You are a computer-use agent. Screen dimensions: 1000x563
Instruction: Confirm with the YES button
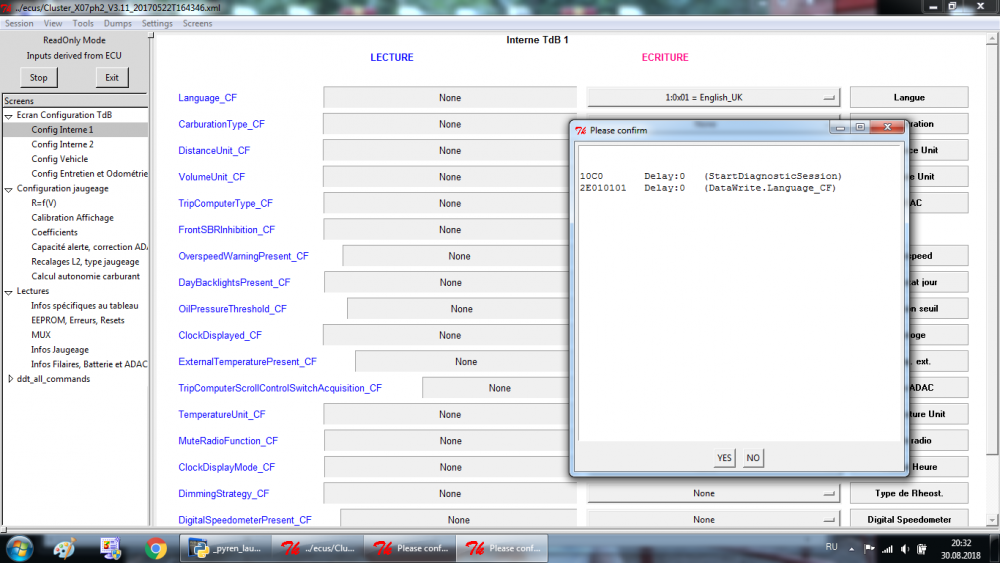pyautogui.click(x=724, y=458)
